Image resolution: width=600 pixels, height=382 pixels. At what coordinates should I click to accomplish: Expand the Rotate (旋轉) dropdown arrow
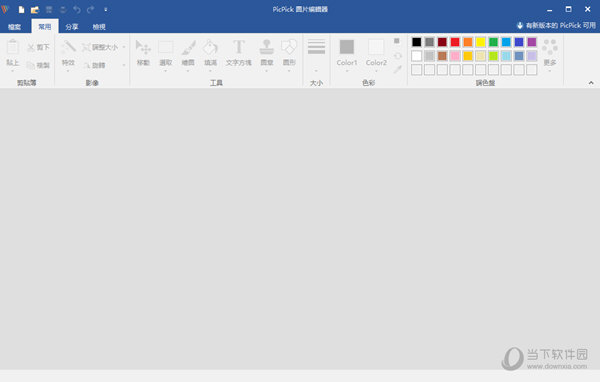pyautogui.click(x=124, y=65)
